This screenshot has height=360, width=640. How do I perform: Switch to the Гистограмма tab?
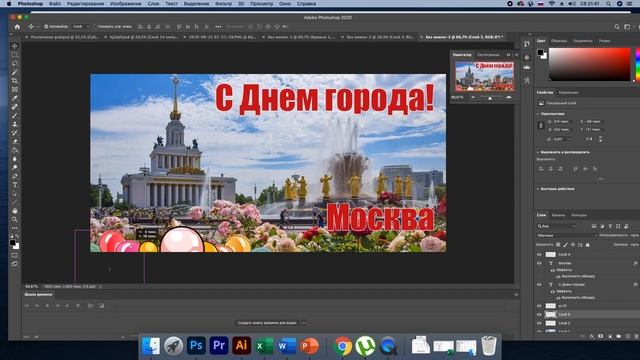(x=488, y=55)
